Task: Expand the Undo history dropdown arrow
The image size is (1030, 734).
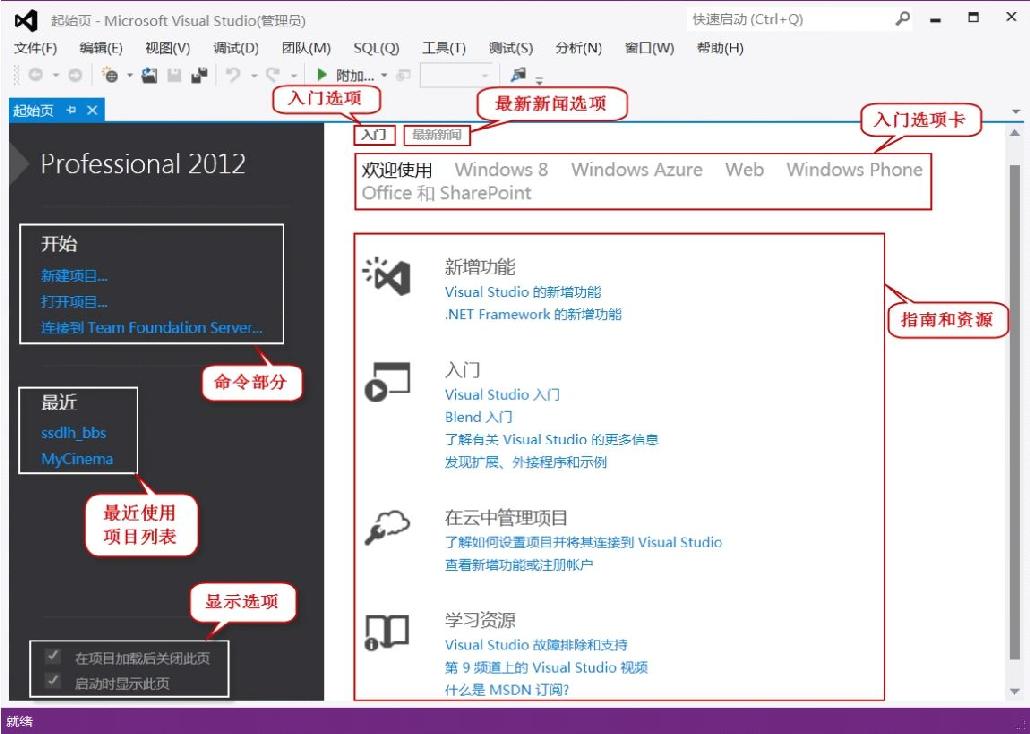Action: [254, 76]
